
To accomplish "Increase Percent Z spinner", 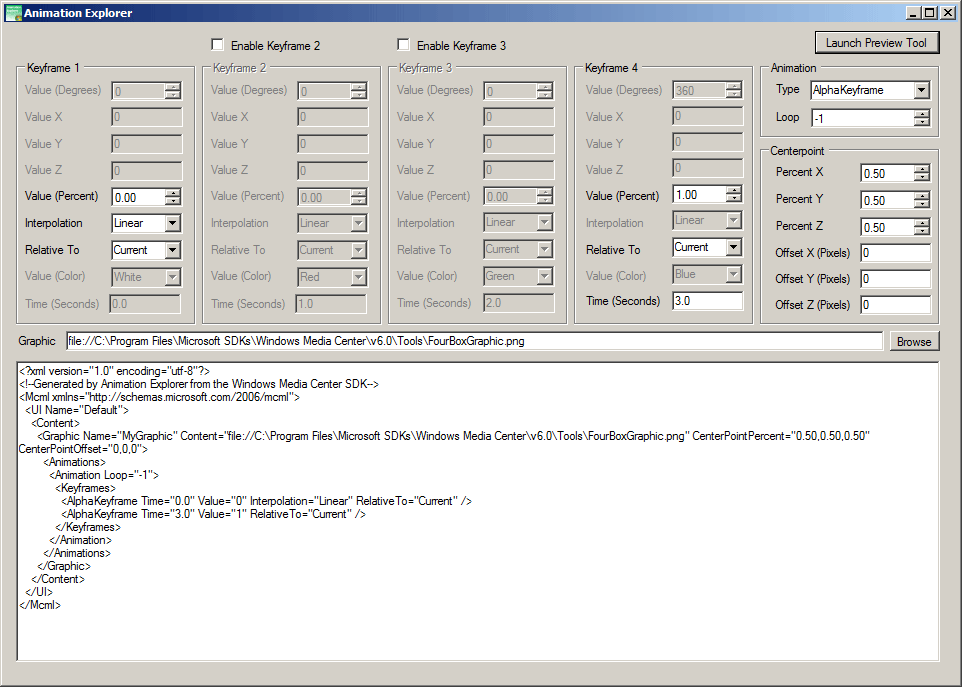I will 922,224.
